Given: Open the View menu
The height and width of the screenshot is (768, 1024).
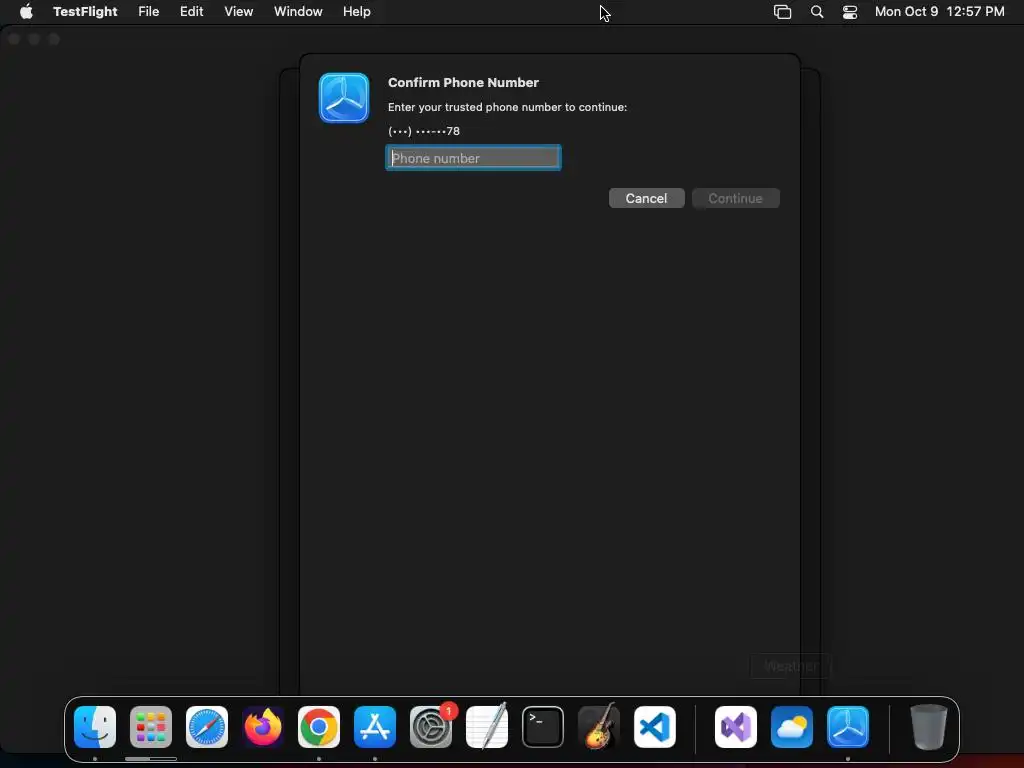Looking at the screenshot, I should [x=238, y=12].
